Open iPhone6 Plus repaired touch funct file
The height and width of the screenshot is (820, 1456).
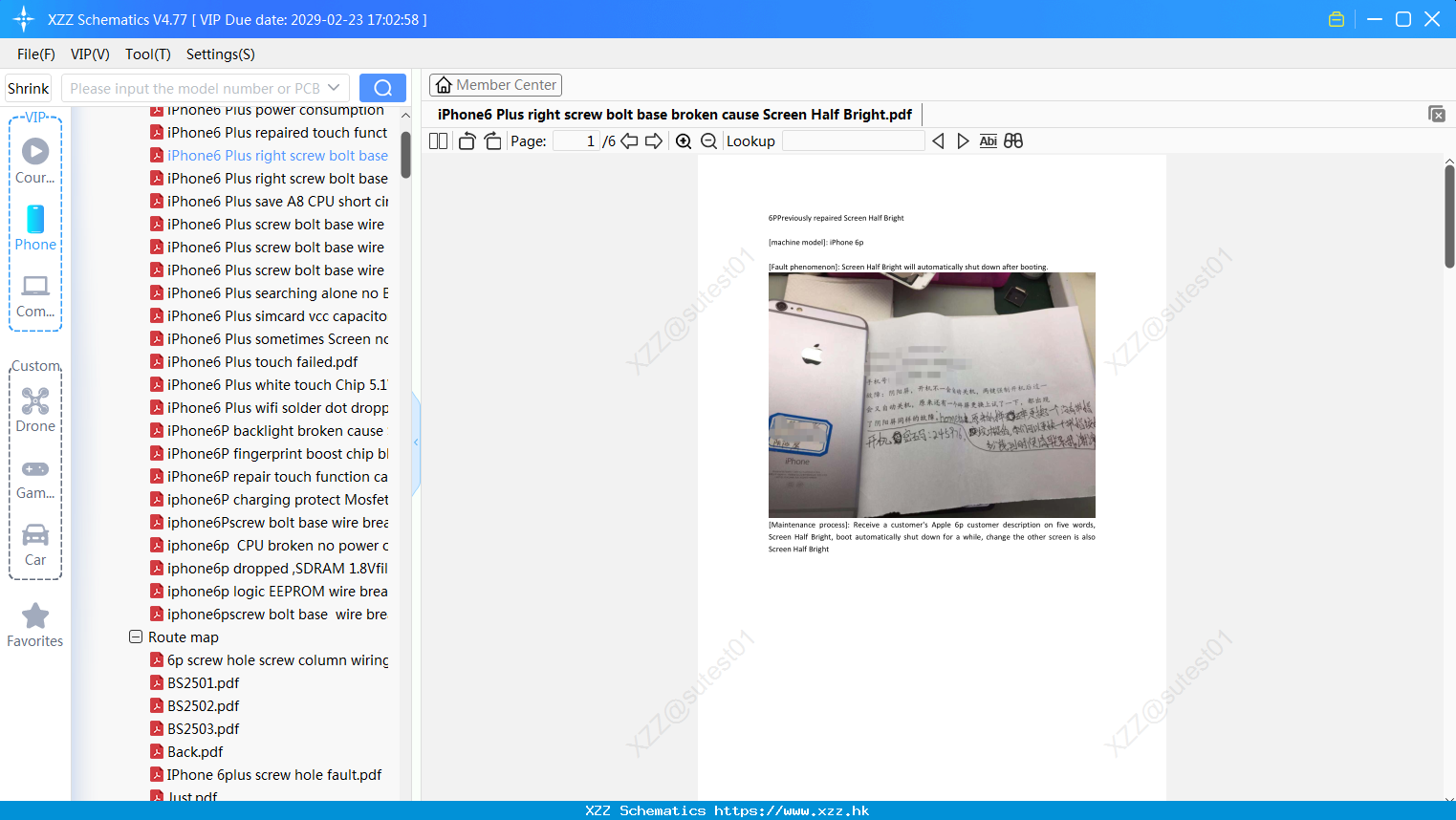point(270,133)
